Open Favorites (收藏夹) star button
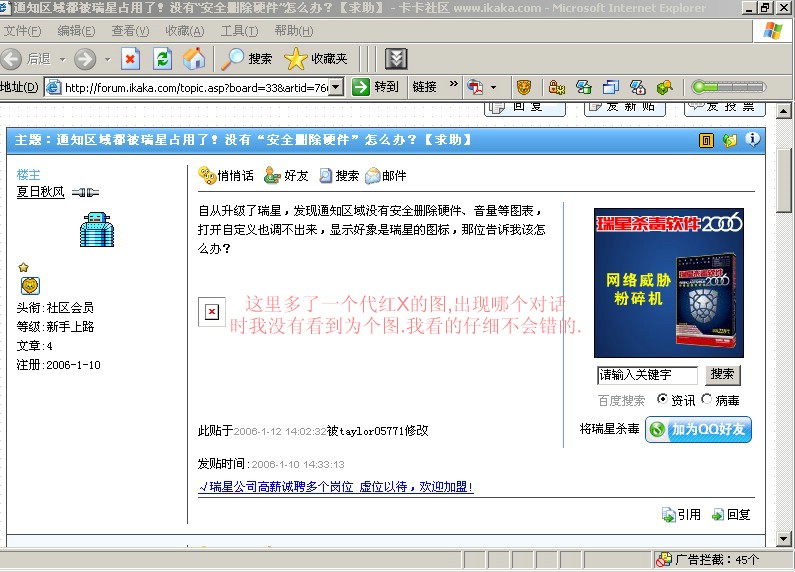Viewport: 795px width, 572px height. (316, 59)
